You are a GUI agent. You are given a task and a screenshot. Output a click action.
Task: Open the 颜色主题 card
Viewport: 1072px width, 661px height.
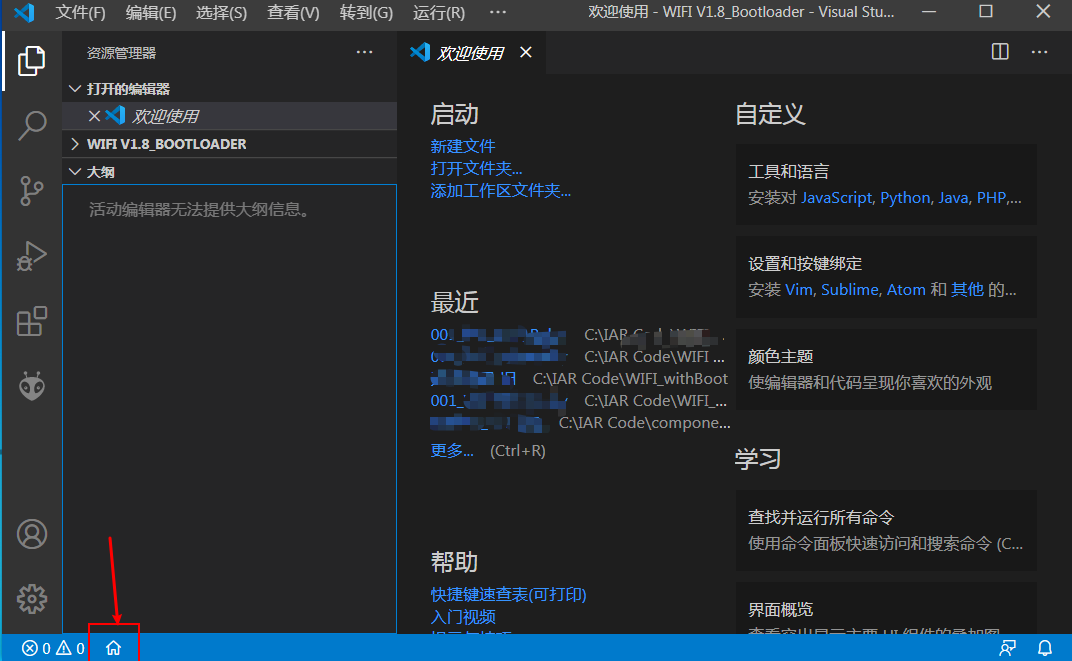(x=886, y=370)
